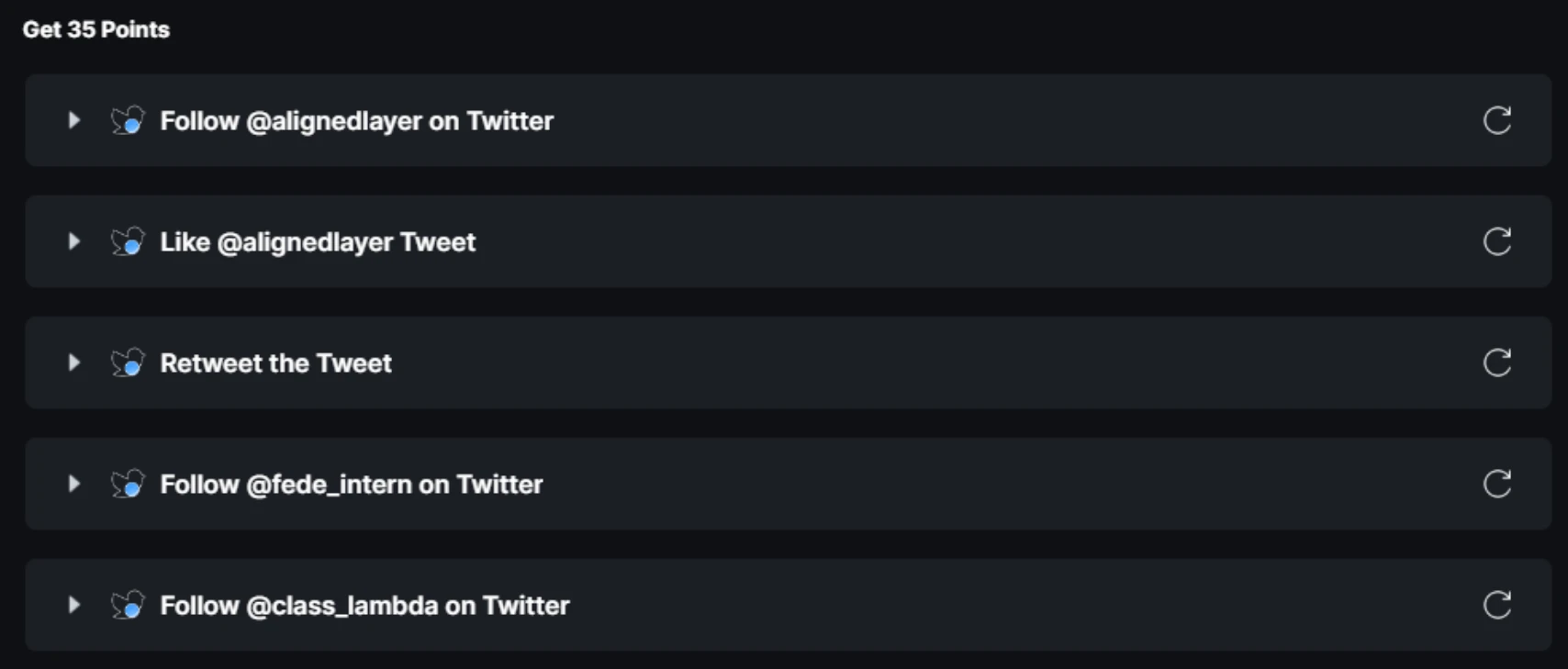Verify Follow @class_lambda task with refresh icon
1568x669 pixels.
pyautogui.click(x=1496, y=605)
